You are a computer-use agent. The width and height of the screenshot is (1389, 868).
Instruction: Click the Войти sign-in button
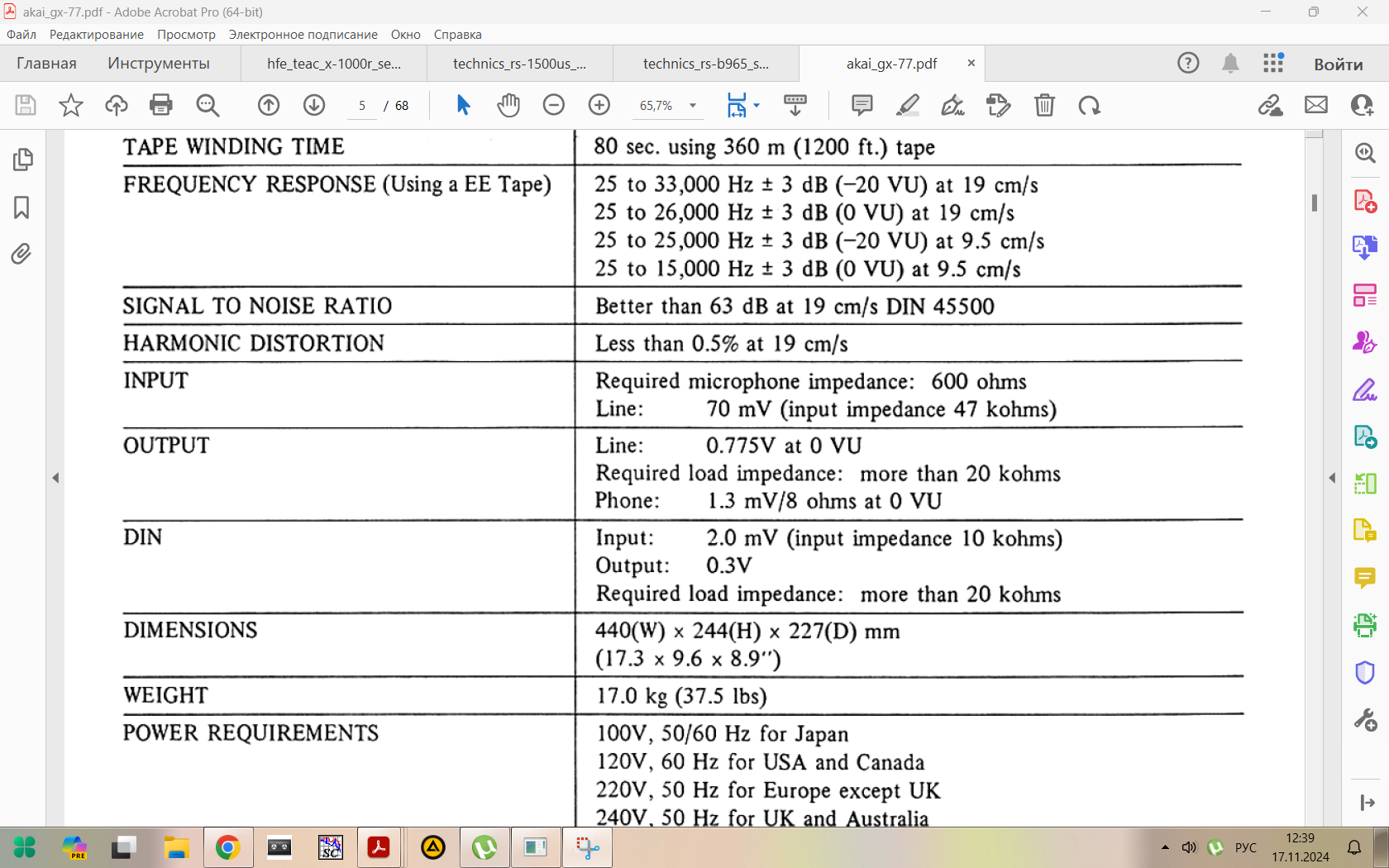click(x=1338, y=64)
